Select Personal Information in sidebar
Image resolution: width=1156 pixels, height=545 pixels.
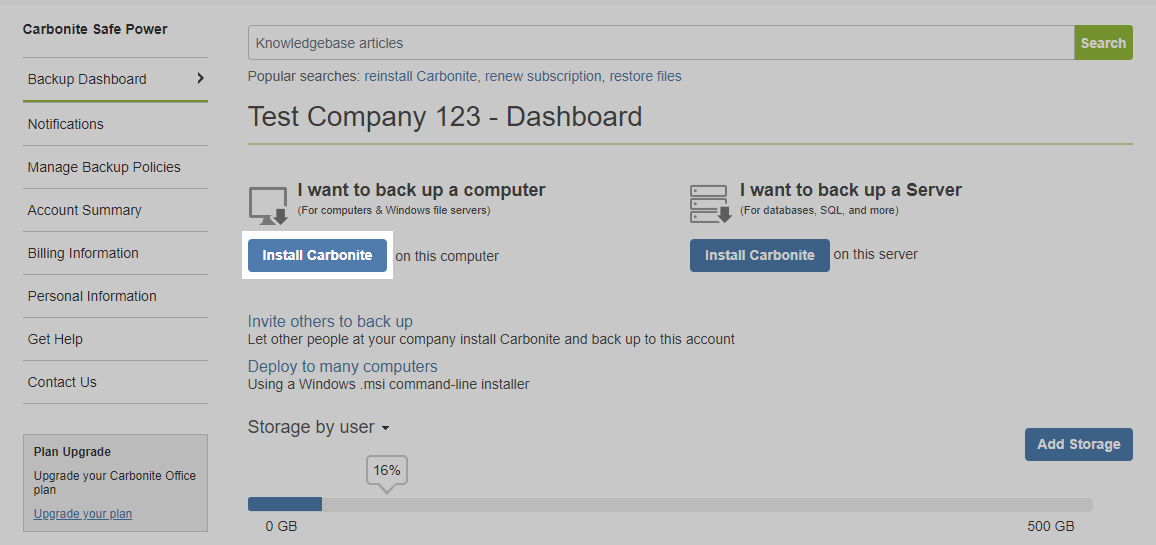pos(92,296)
